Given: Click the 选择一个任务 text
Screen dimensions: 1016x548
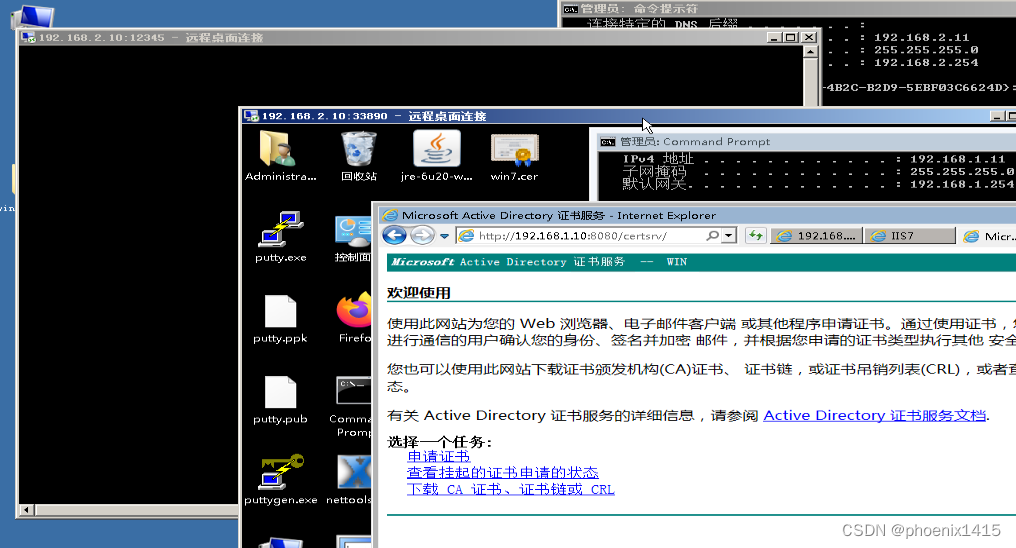Looking at the screenshot, I should click(x=440, y=442).
